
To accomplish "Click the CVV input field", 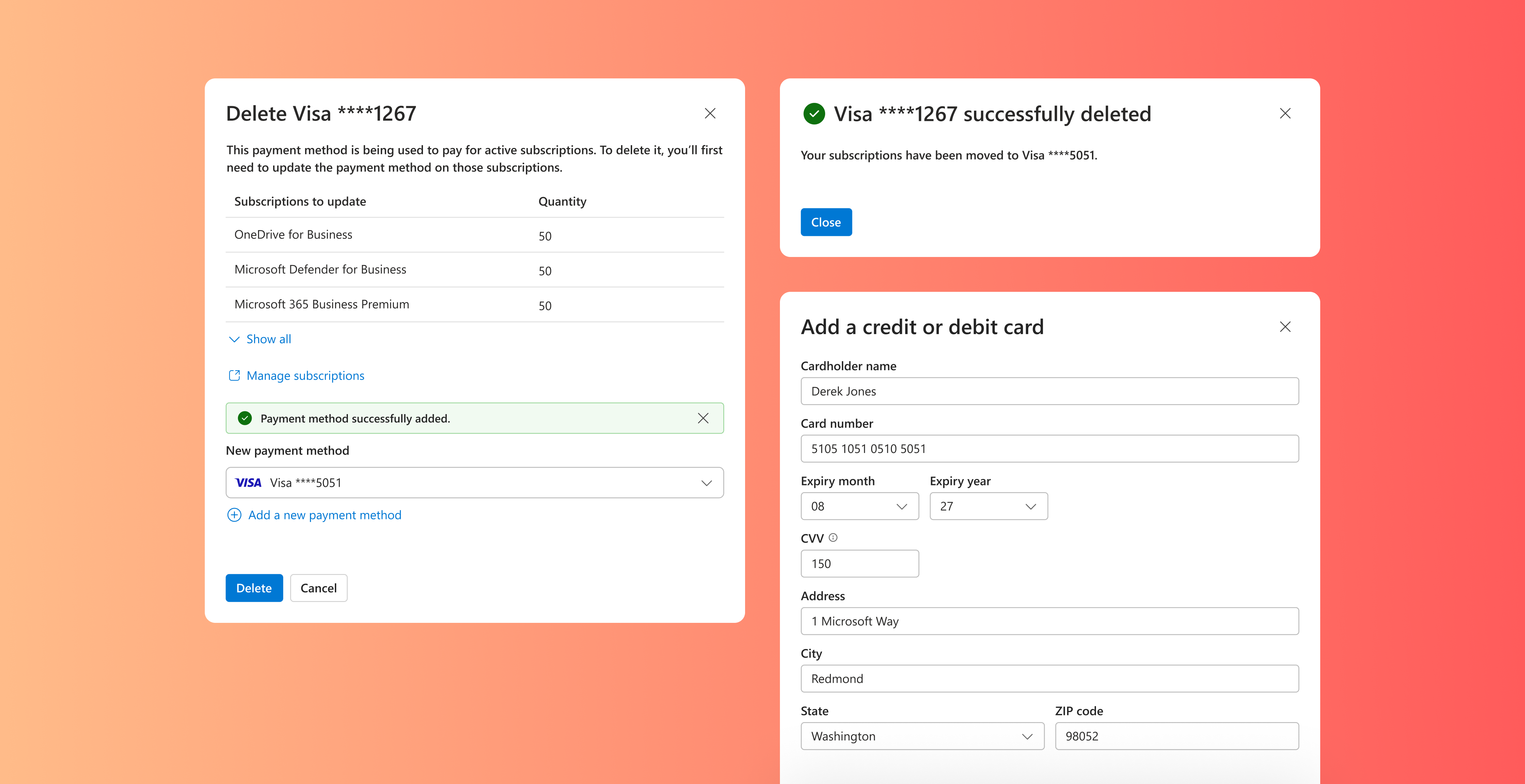I will pos(860,564).
